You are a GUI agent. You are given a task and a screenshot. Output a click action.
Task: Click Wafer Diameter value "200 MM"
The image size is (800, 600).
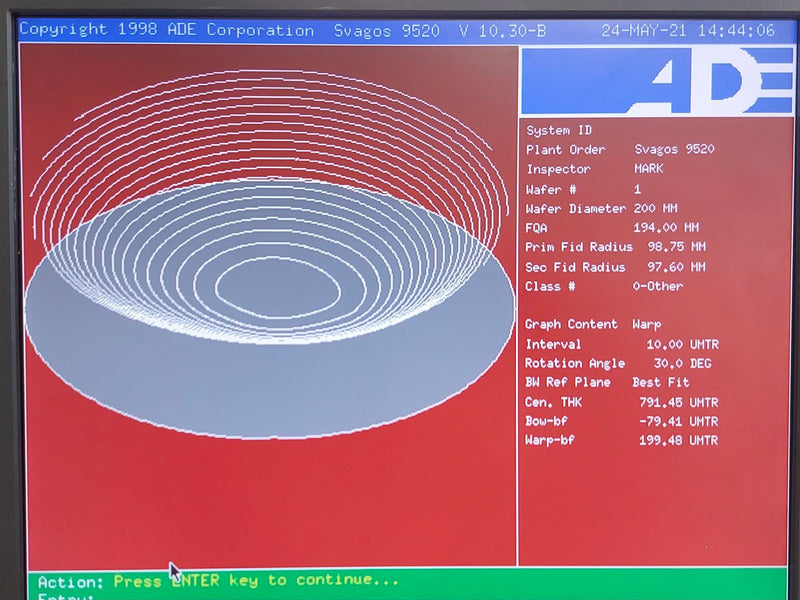pyautogui.click(x=656, y=208)
